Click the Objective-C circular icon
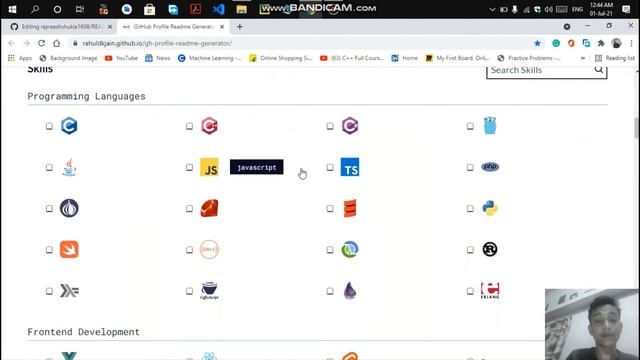Image resolution: width=640 pixels, height=360 pixels. pos(209,249)
